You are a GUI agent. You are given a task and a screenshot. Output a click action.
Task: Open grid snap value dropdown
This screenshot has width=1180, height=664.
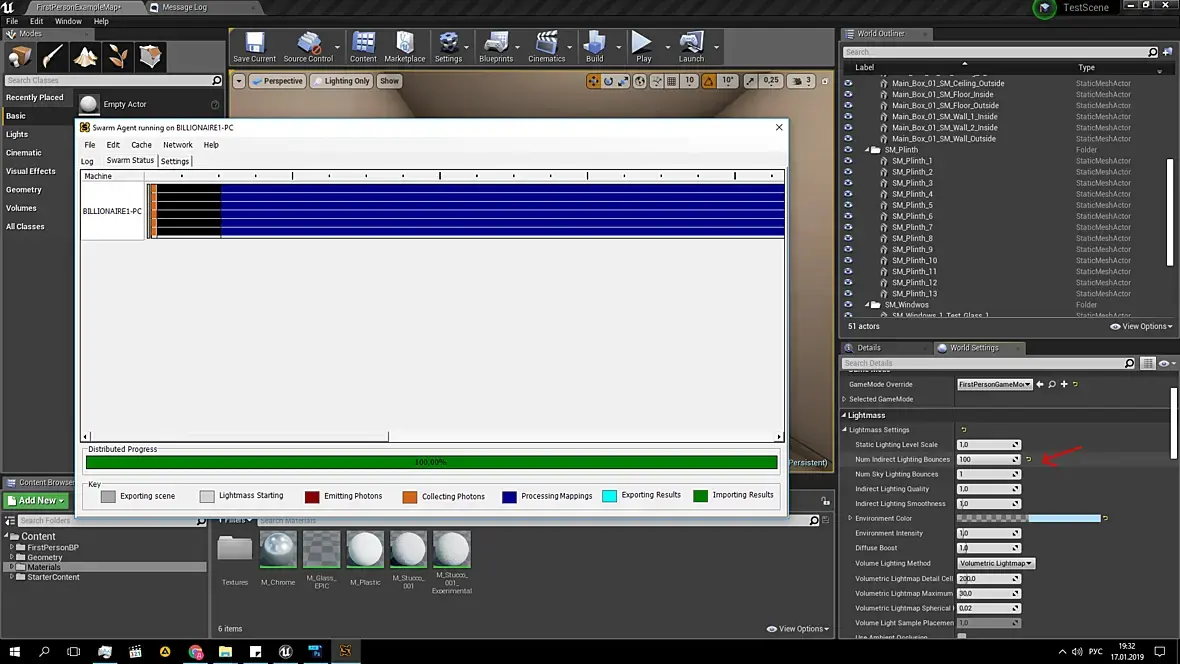689,81
